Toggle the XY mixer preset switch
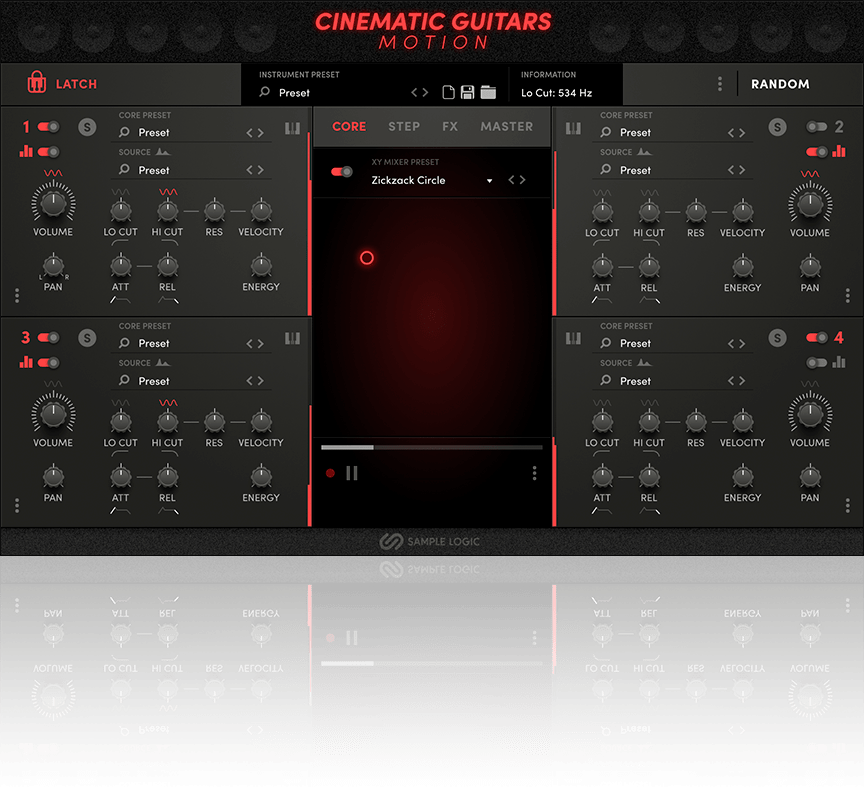This screenshot has width=864, height=787. pyautogui.click(x=341, y=172)
